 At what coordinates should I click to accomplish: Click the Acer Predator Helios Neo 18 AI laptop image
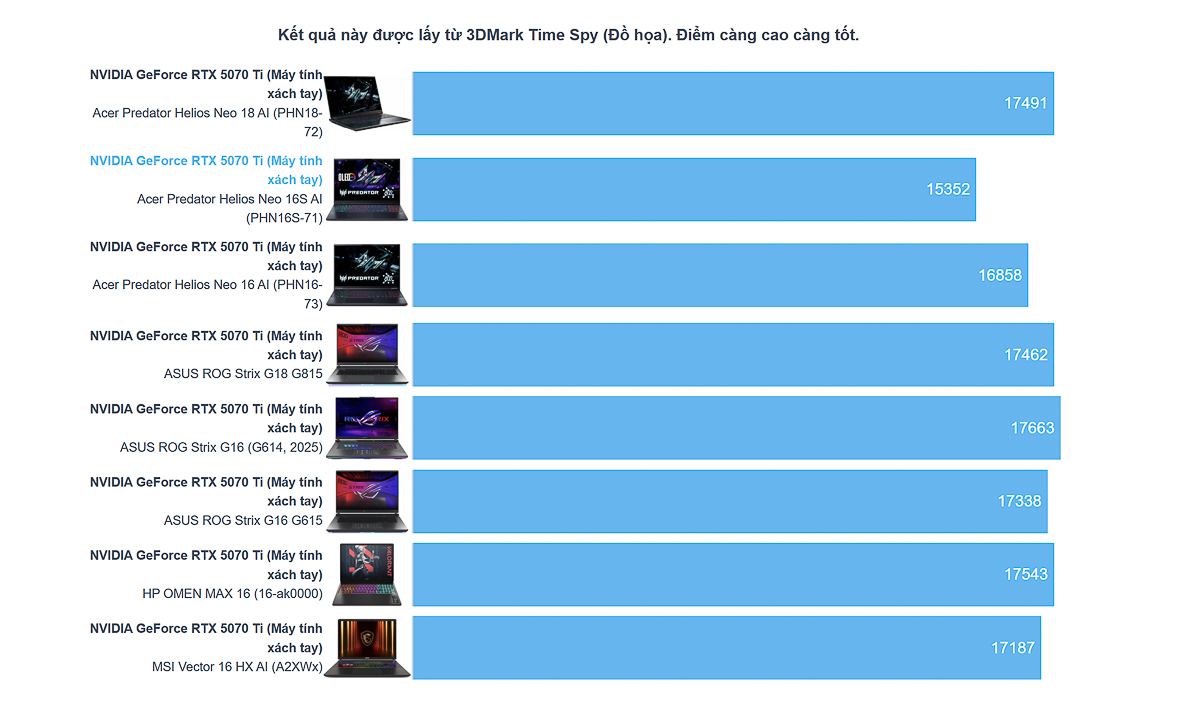tap(367, 103)
